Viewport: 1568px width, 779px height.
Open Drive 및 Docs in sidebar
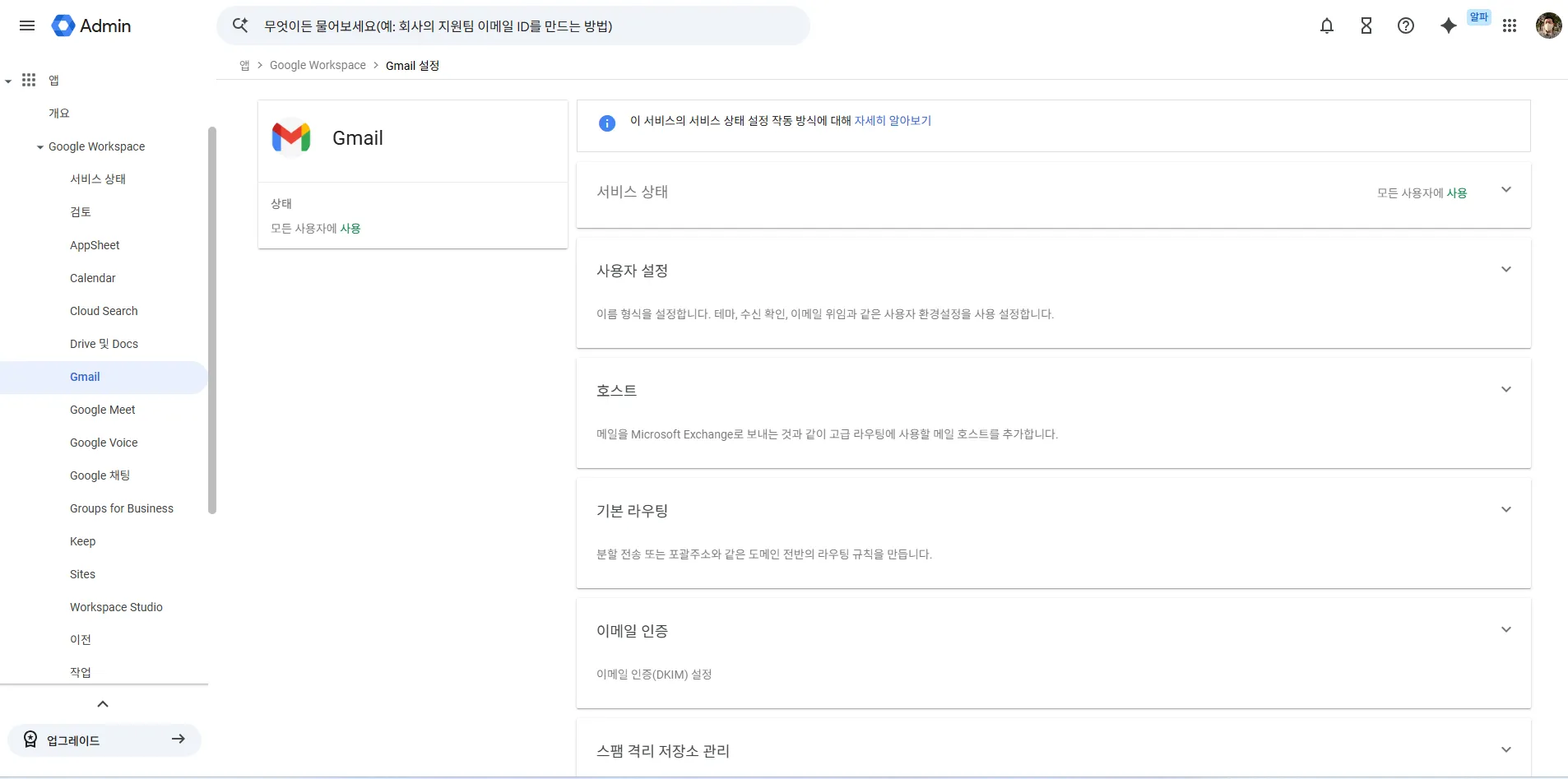coord(104,344)
